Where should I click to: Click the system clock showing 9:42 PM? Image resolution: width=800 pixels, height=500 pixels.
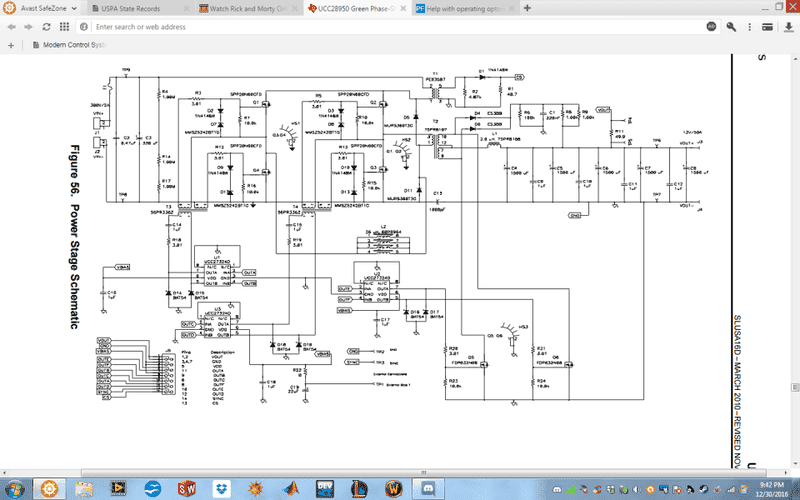pos(766,487)
